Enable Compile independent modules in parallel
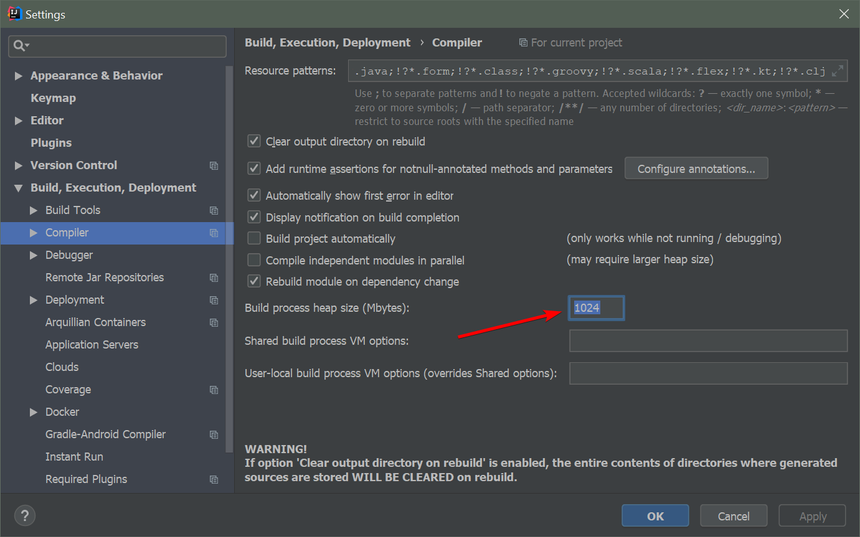This screenshot has width=860, height=537. [254, 260]
